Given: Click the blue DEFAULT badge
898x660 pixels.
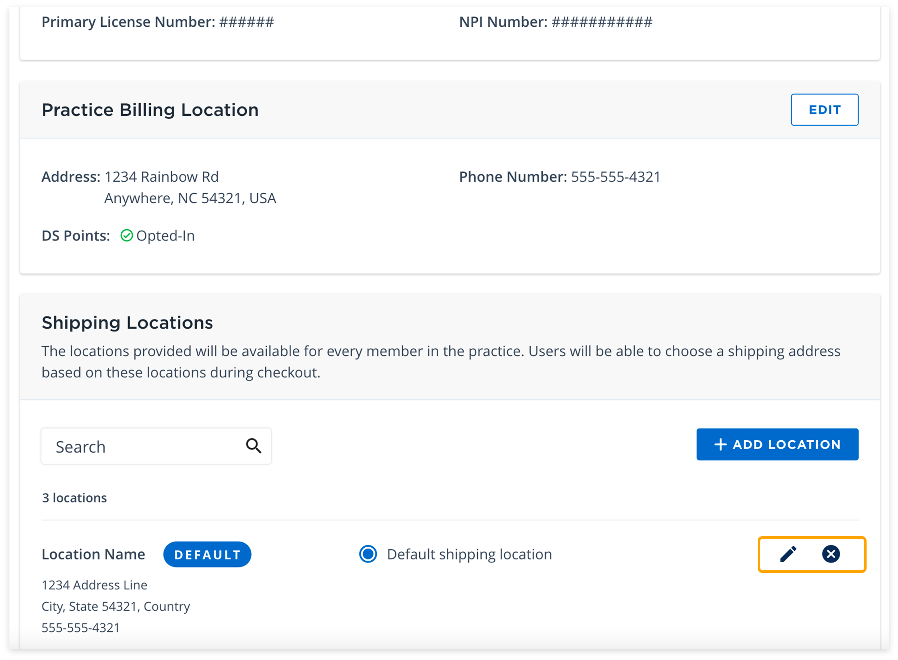Looking at the screenshot, I should pos(207,554).
